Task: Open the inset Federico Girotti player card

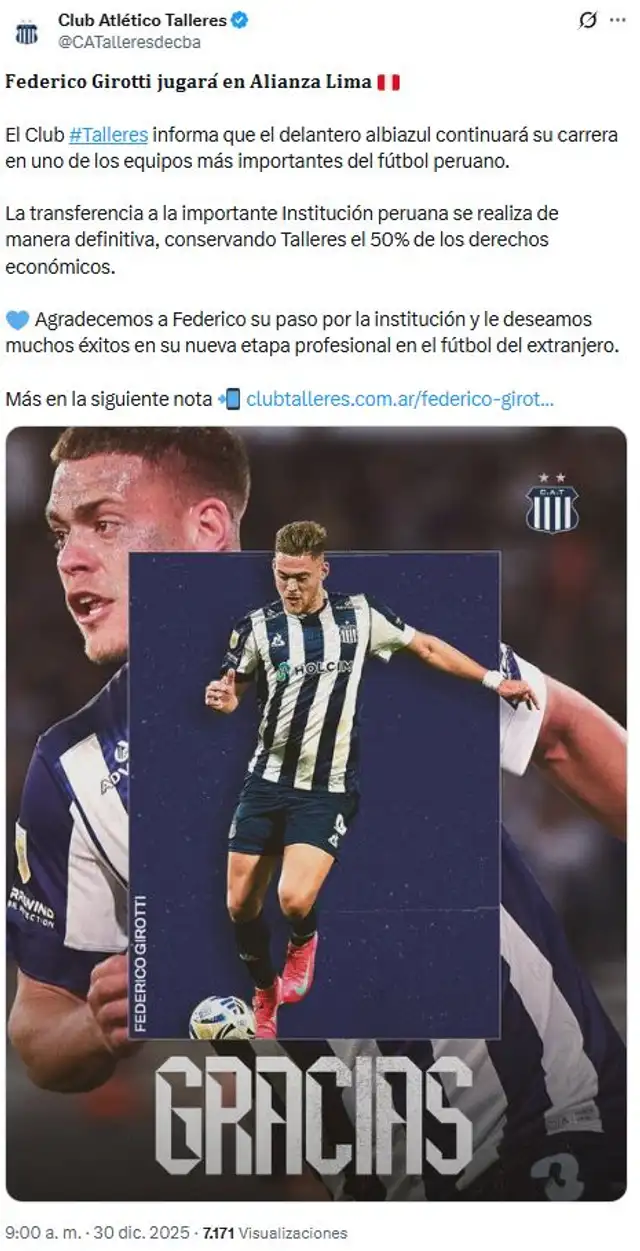Action: point(314,795)
